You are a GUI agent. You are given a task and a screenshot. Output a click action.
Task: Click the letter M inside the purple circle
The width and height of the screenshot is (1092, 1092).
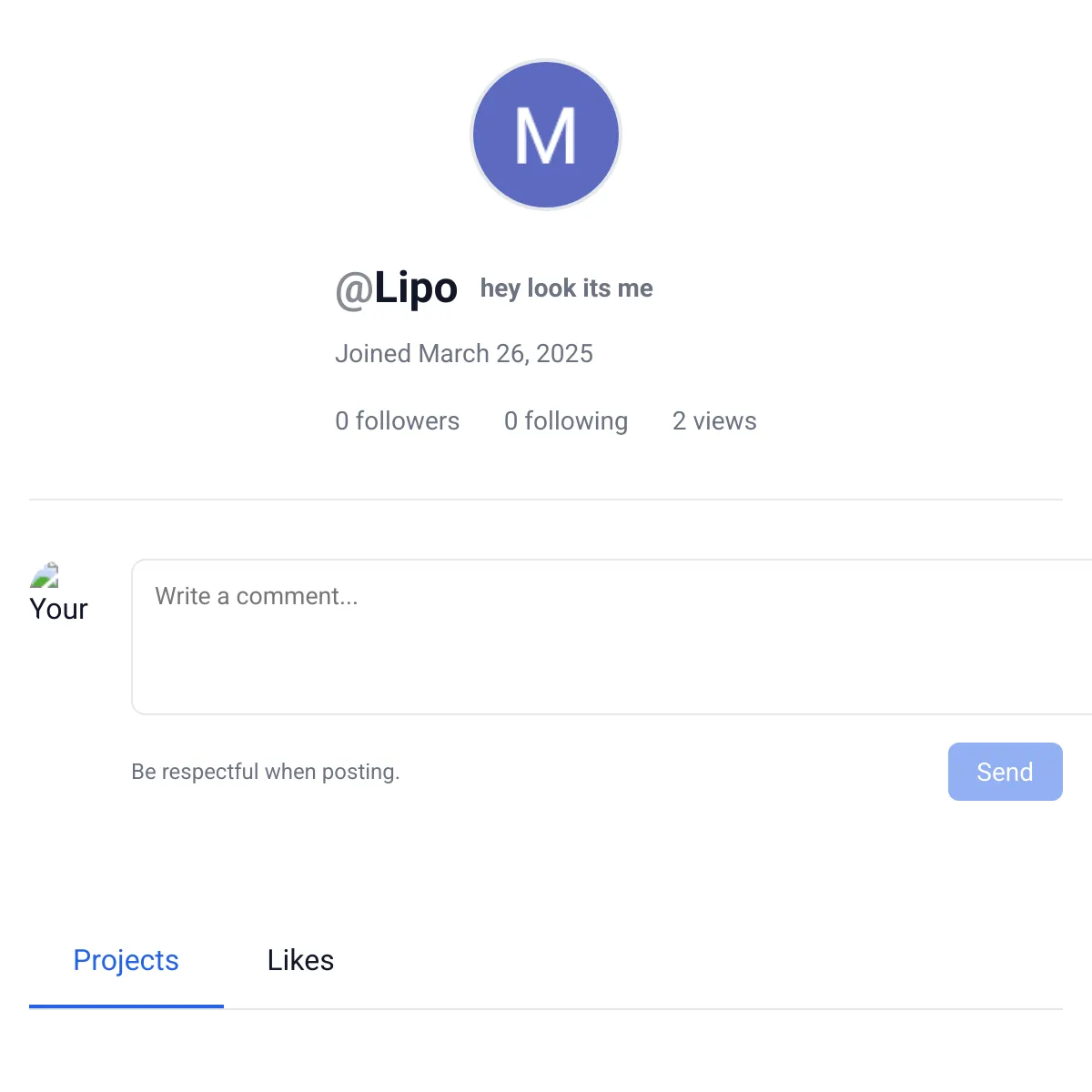pos(545,135)
